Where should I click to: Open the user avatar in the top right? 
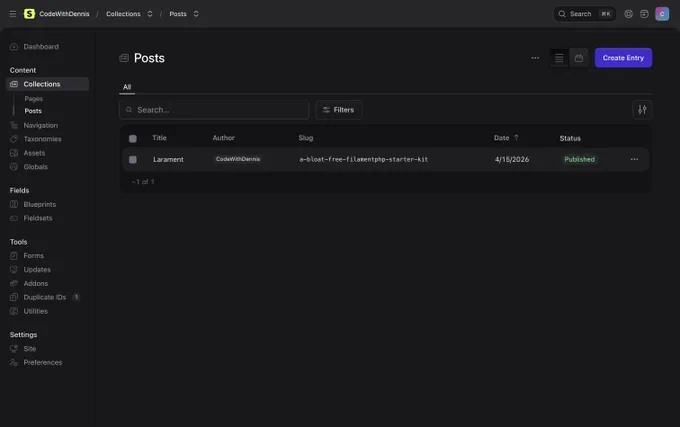[662, 14]
